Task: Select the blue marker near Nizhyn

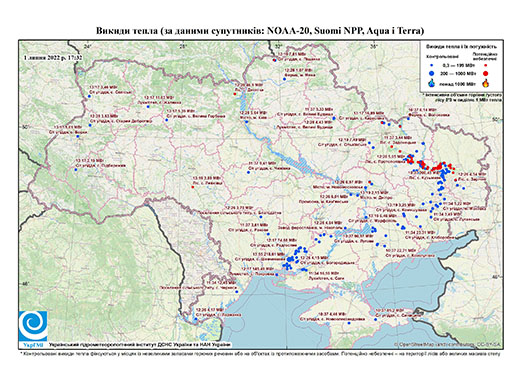Action: (284, 79)
